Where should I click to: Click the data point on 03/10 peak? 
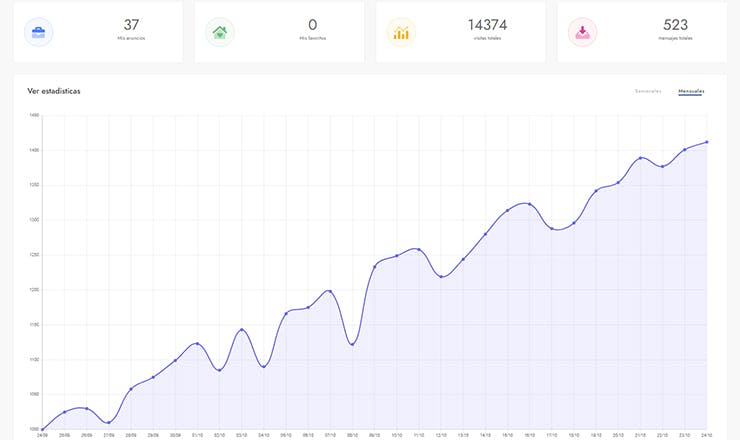[242, 330]
